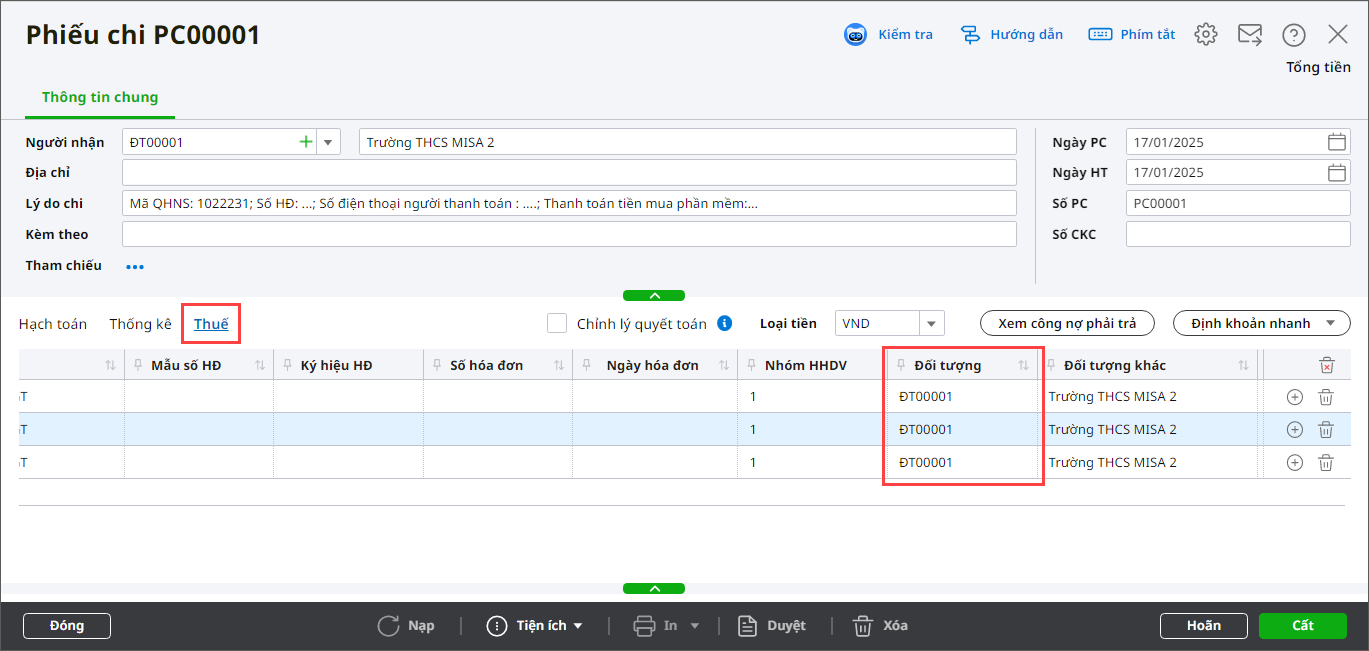Delete first row with trash icon
The width and height of the screenshot is (1369, 651).
(x=1326, y=397)
